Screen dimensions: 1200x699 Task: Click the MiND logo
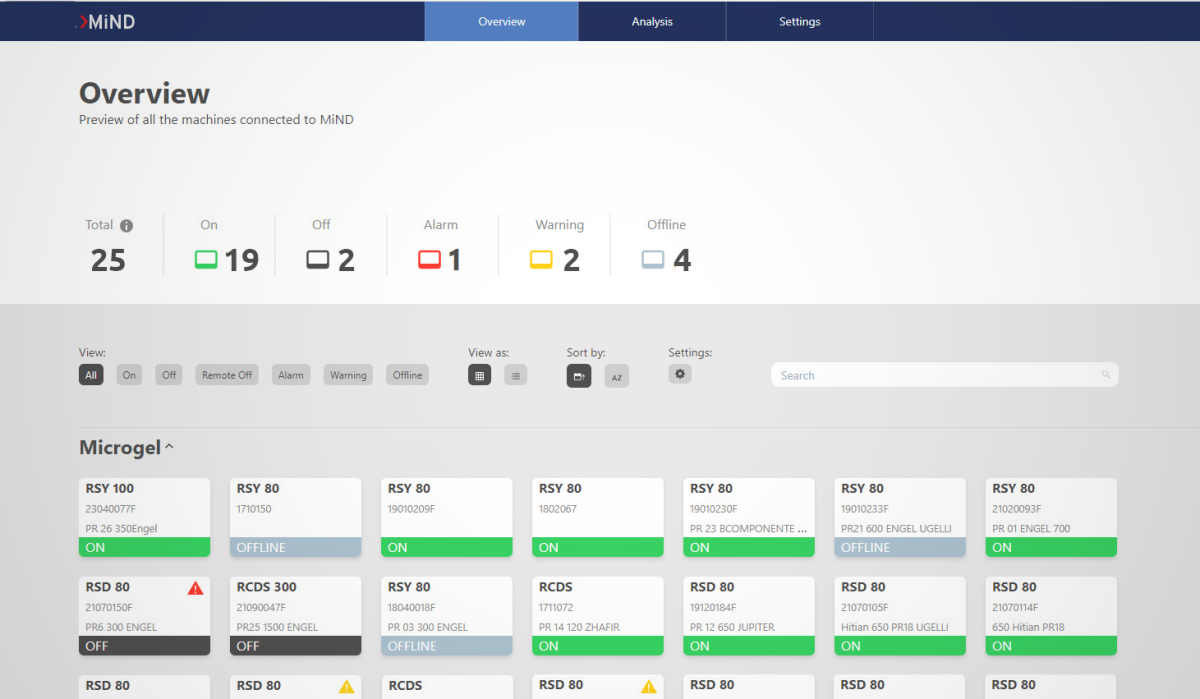[x=105, y=21]
